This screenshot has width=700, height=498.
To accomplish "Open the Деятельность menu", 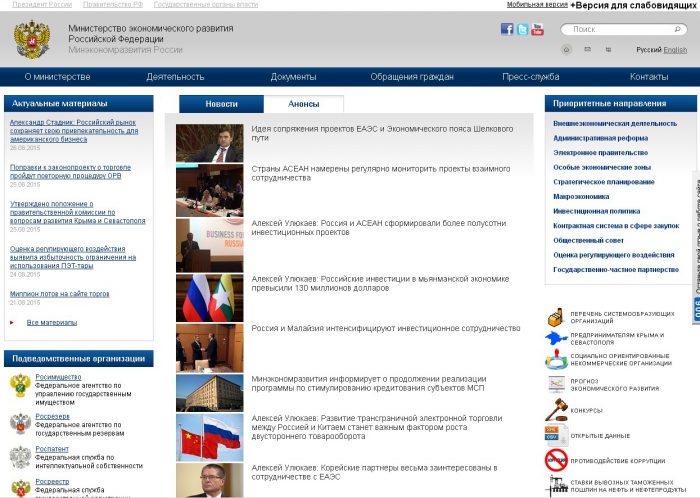I will (175, 77).
